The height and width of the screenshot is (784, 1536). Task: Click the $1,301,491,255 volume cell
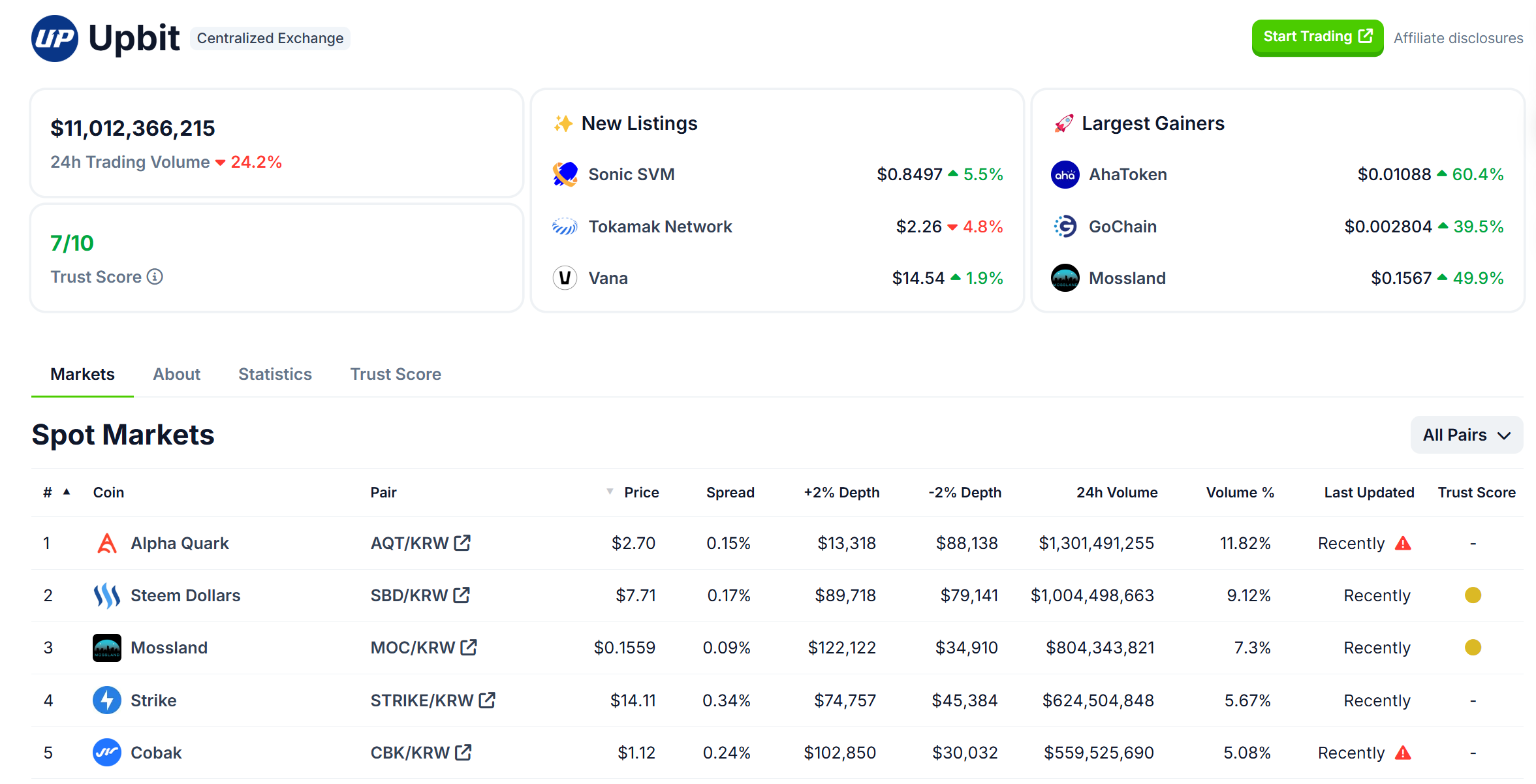click(x=1096, y=543)
